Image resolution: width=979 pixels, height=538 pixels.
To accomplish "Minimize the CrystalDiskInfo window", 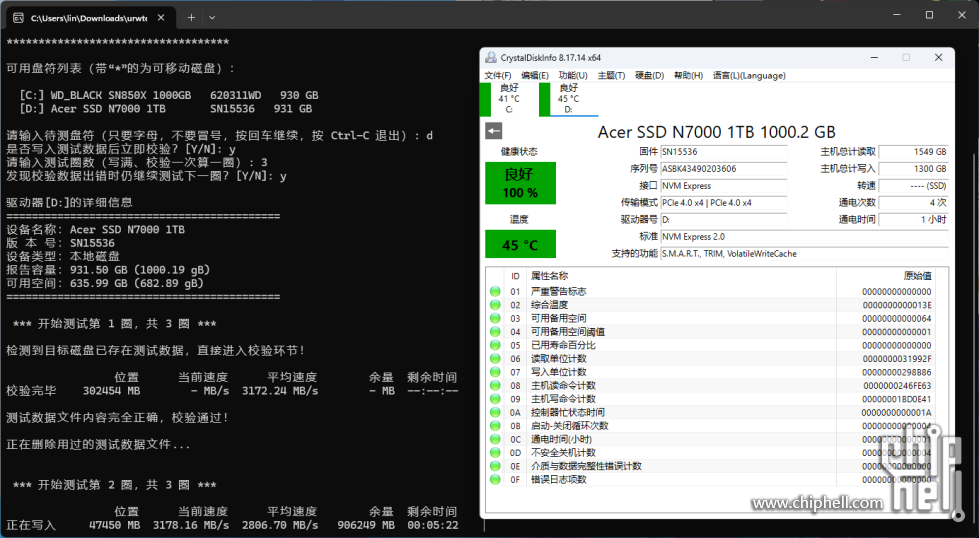I will 874,57.
